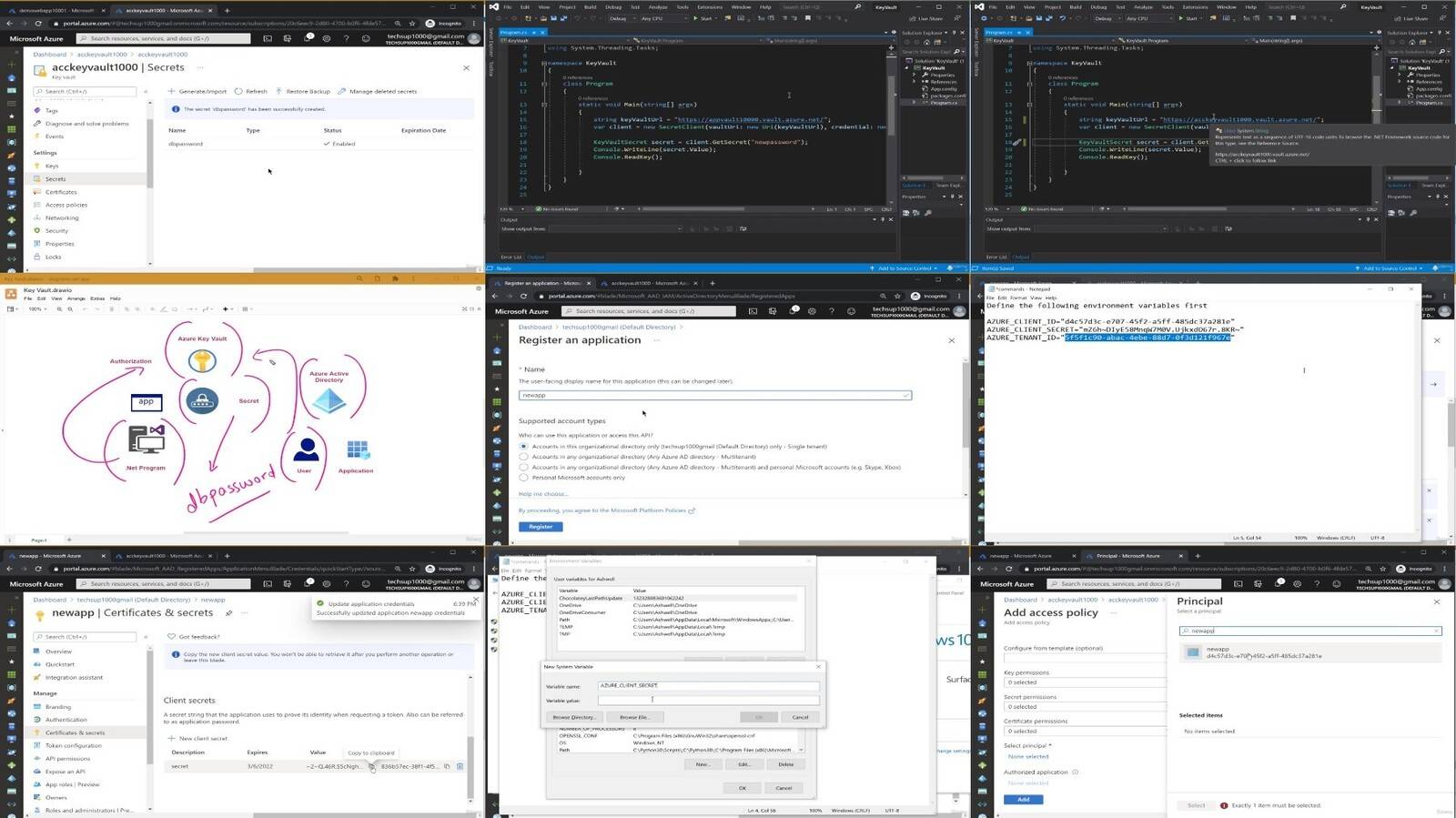
Task: Click the Variable value field in environment dialog
Action: (708, 700)
